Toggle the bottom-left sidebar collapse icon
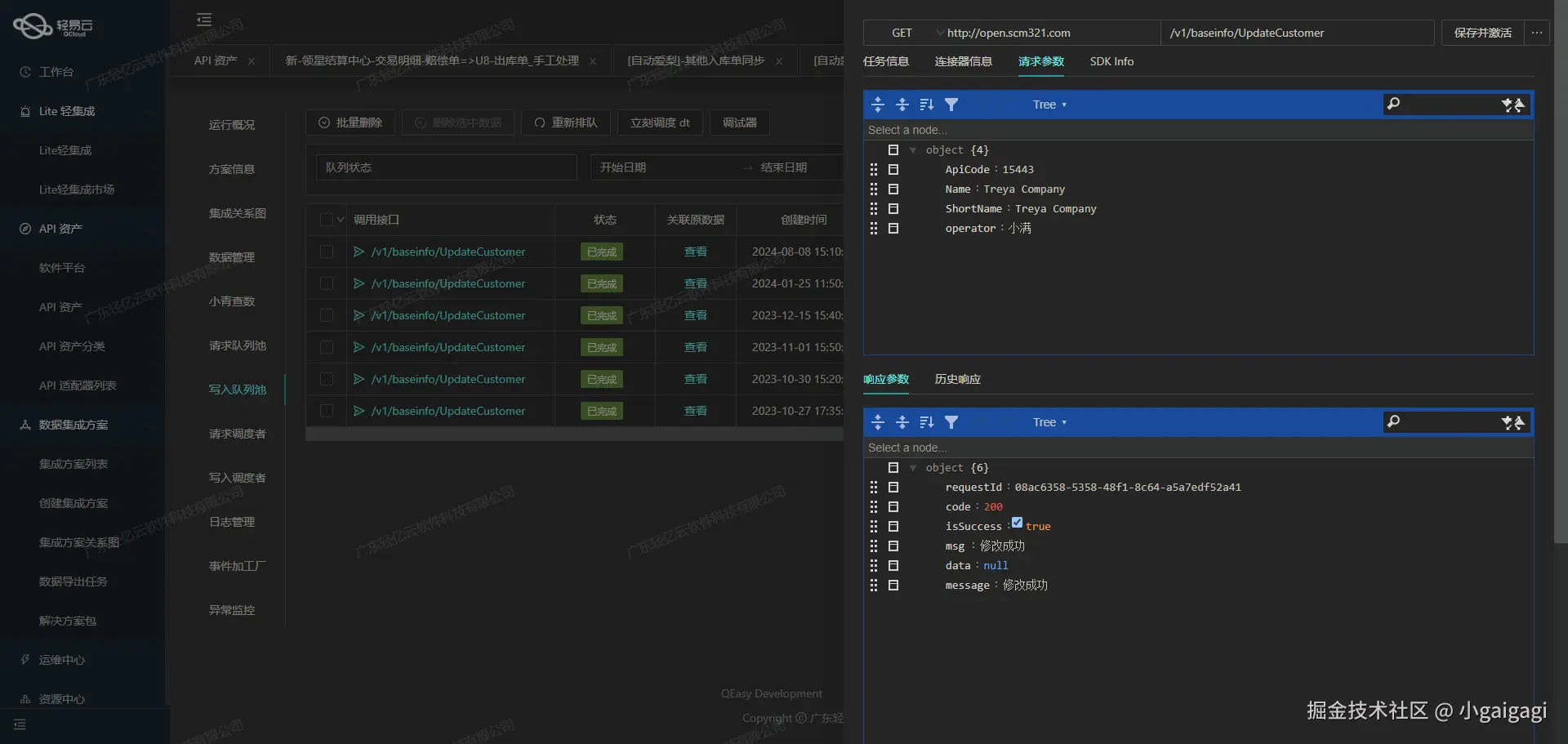Screen dimensions: 1568x744 tap(20, 724)
